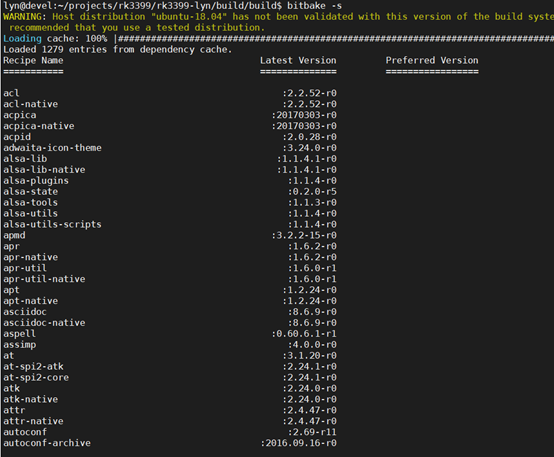Screen dimensions: 554x457
Task: Select the 'Latest Version' column header
Action: [x=298, y=60]
